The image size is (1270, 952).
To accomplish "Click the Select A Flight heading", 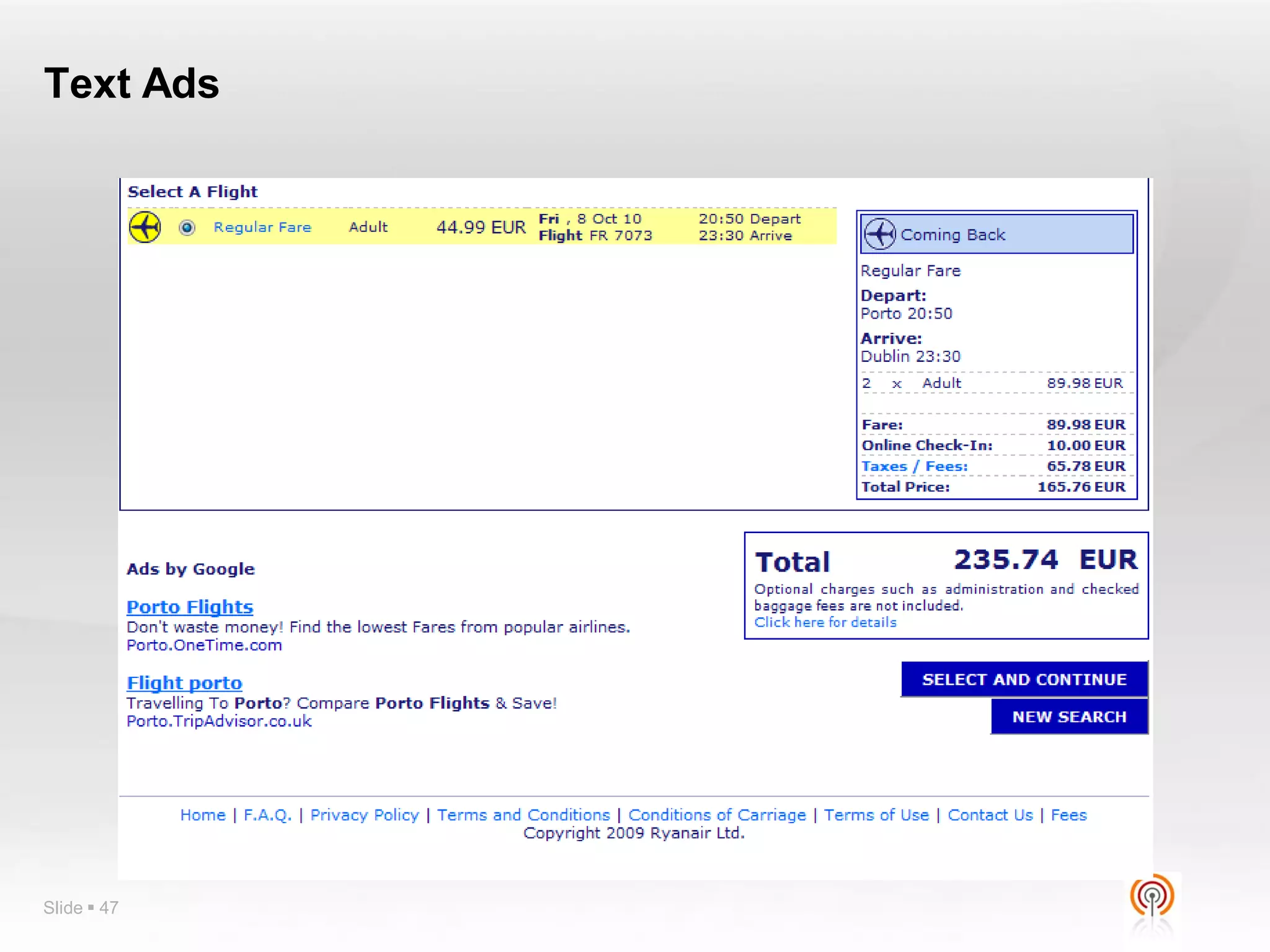I will 192,192.
